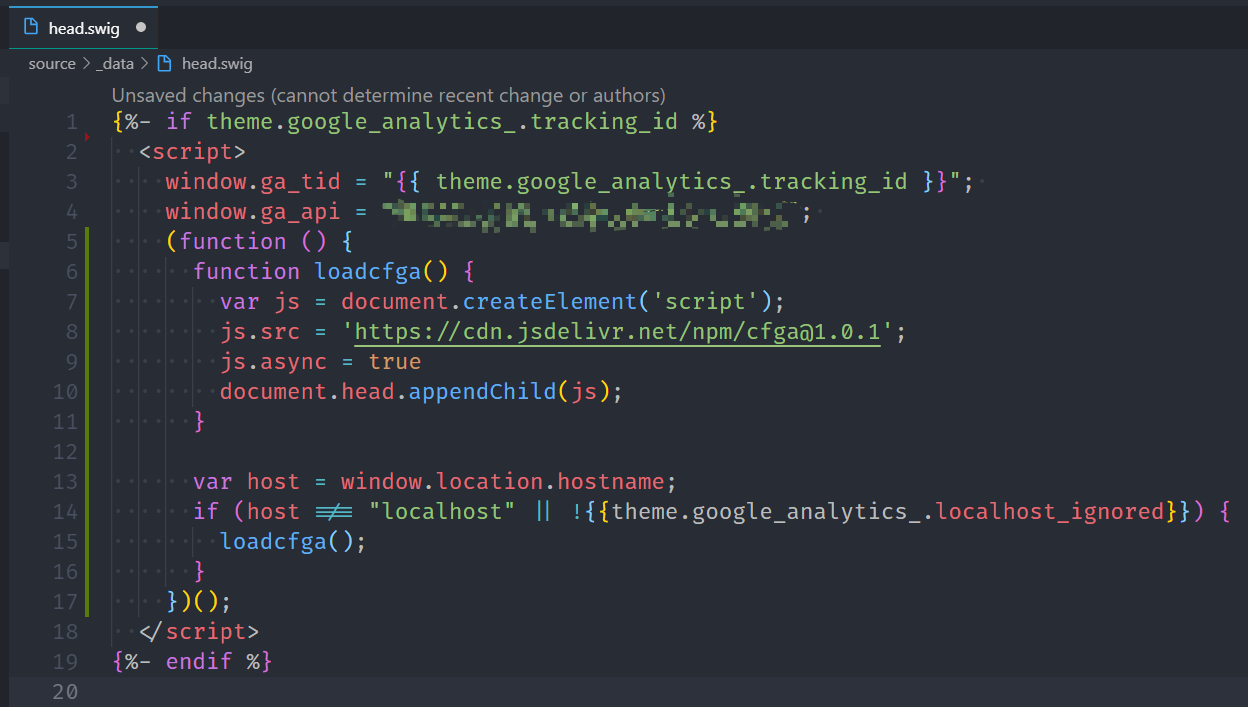Click the 'appendChild' method name
This screenshot has width=1248, height=707.
[x=482, y=392]
